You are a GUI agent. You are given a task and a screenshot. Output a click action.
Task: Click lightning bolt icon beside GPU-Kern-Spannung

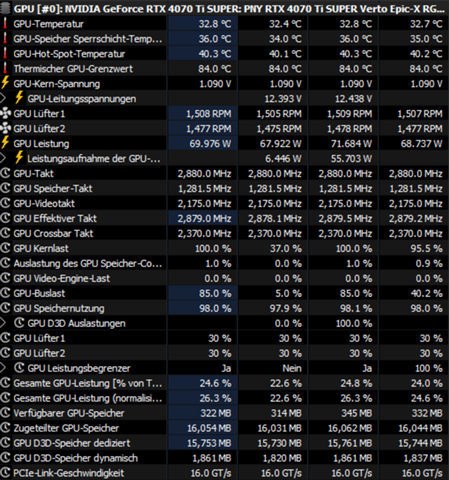pyautogui.click(x=5, y=83)
